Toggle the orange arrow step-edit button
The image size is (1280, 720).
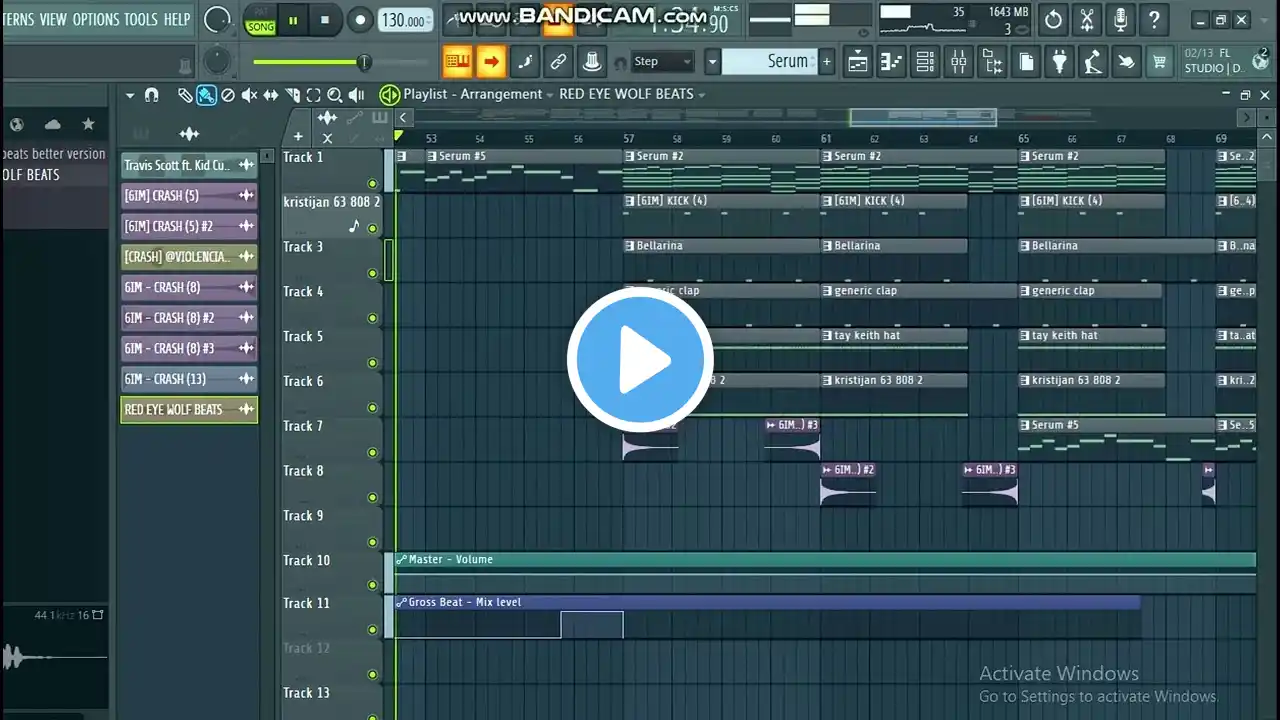click(x=491, y=61)
